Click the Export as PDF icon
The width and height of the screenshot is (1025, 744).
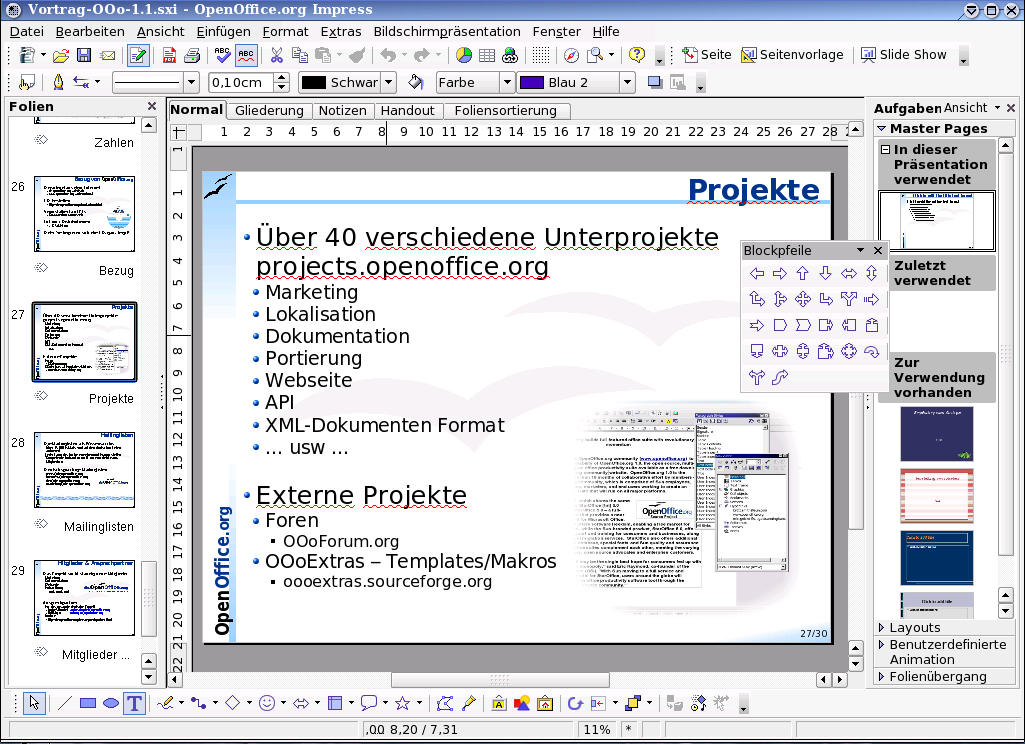coord(169,55)
